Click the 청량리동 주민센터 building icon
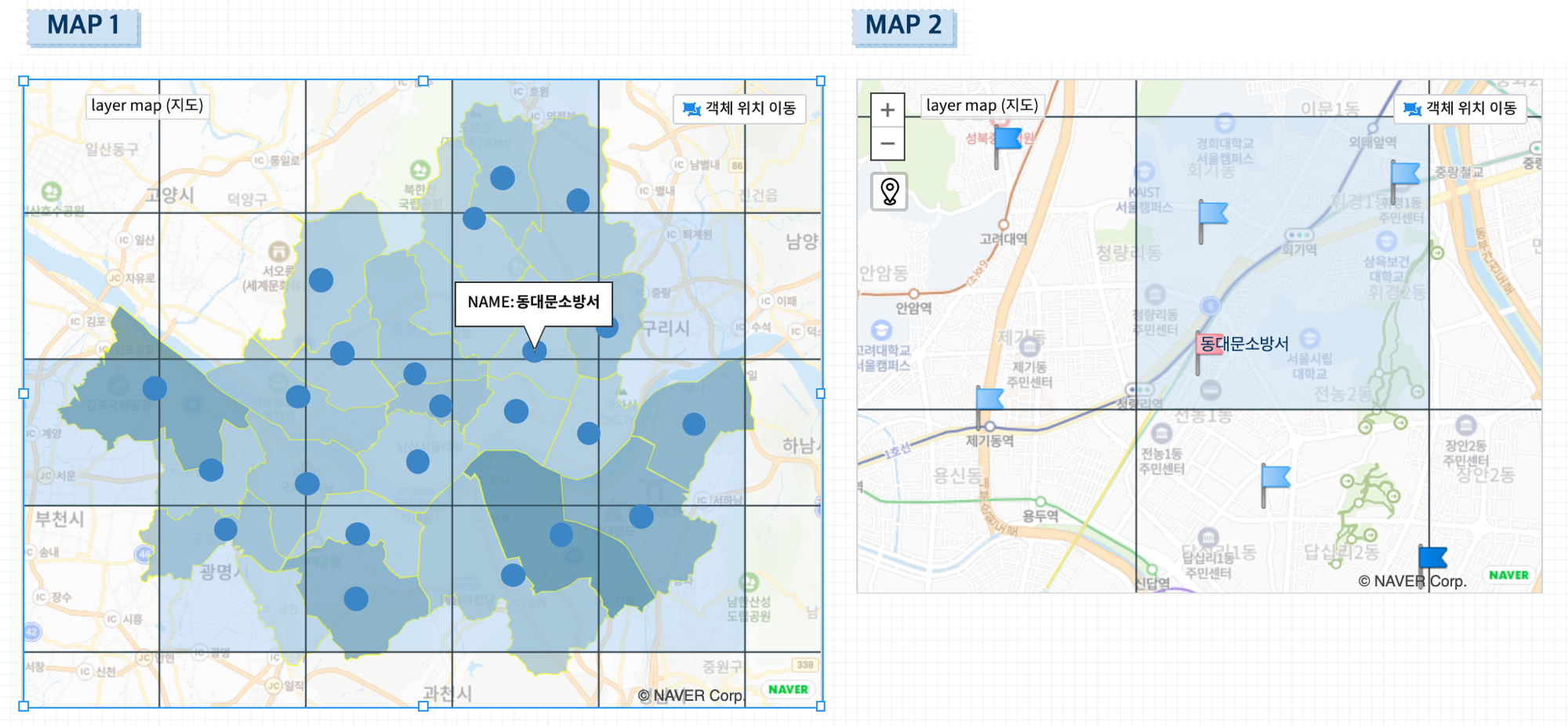 [1155, 294]
